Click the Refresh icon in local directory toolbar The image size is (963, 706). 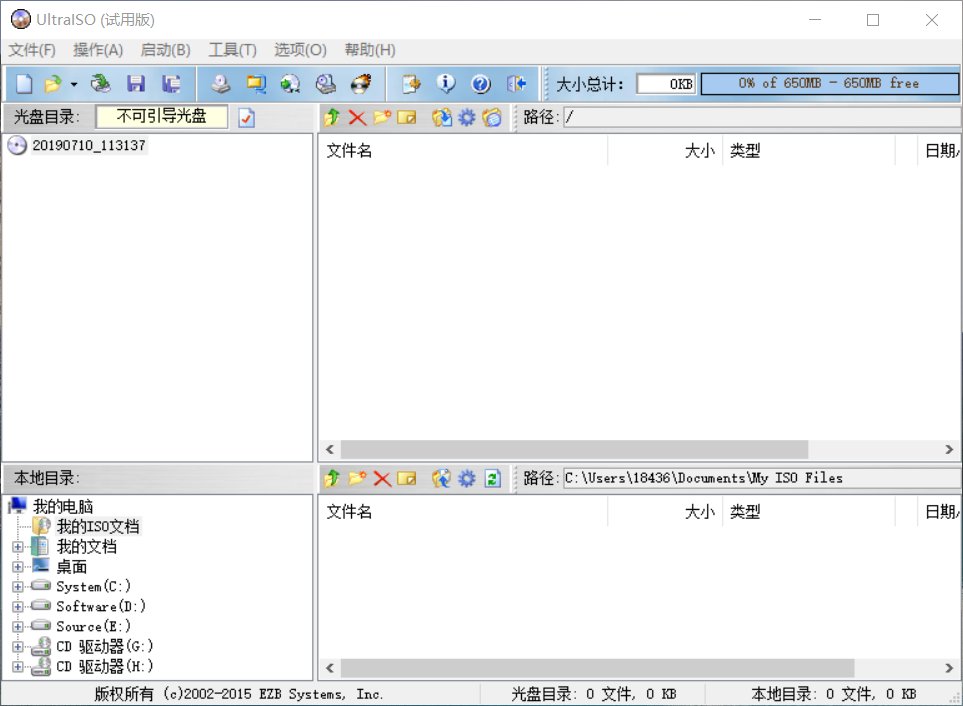[492, 479]
